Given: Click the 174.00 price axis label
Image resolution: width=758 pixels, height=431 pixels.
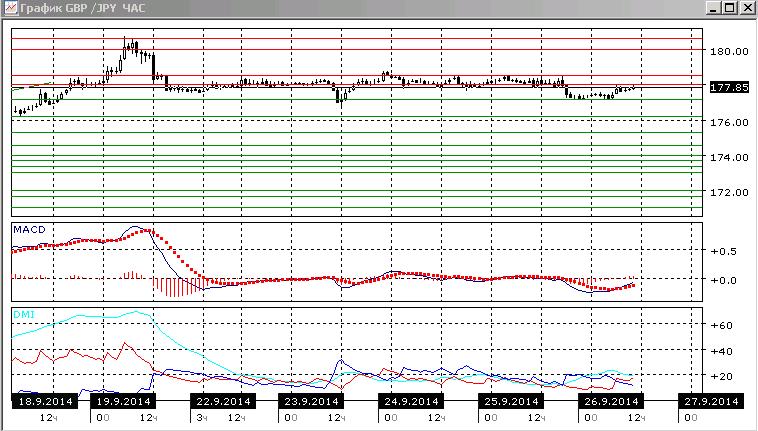Looking at the screenshot, I should click(729, 158).
